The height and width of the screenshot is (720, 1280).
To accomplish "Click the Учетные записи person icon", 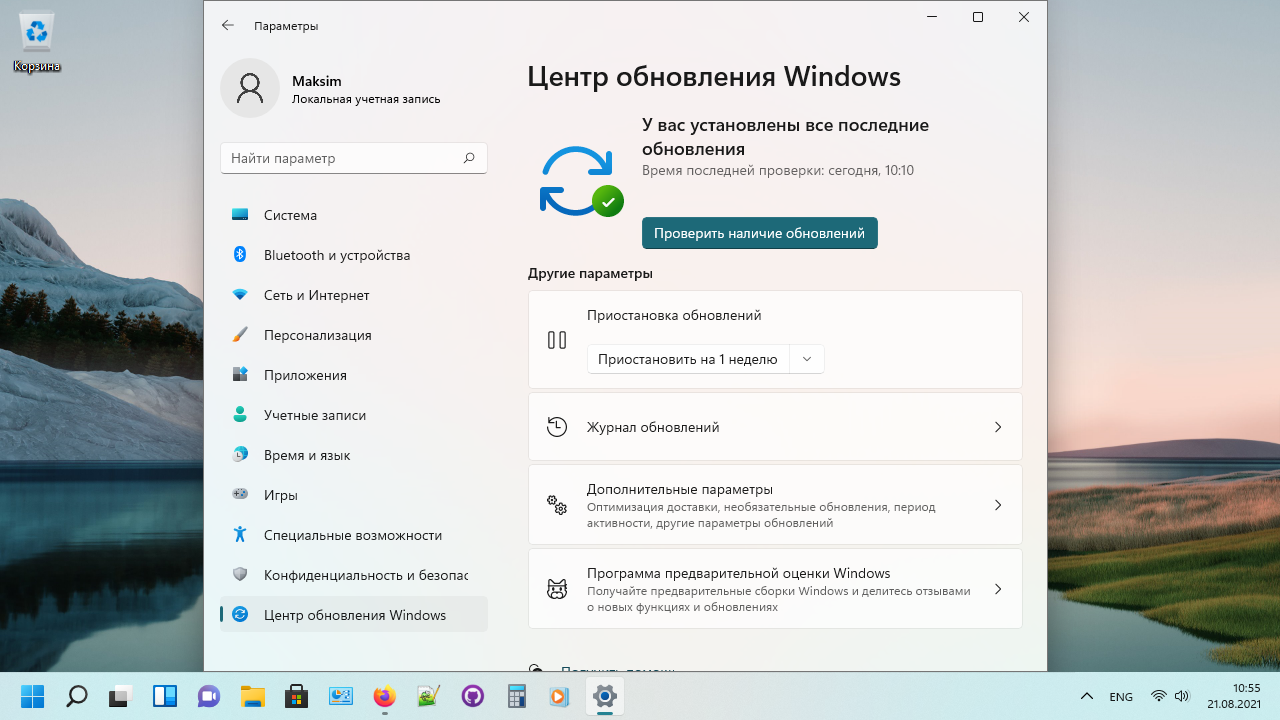I will pyautogui.click(x=240, y=415).
